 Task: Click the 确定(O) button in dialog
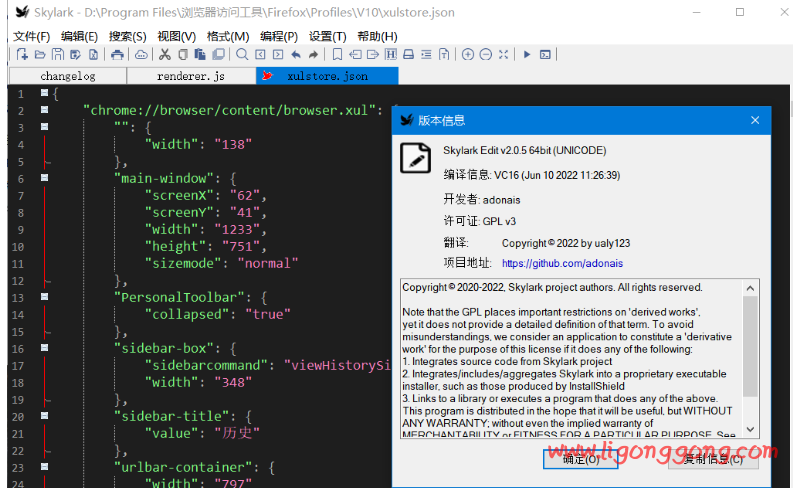point(581,459)
